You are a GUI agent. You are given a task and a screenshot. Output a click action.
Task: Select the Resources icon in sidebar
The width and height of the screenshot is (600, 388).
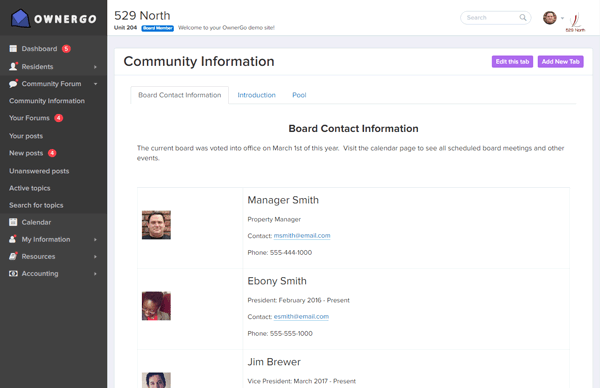click(13, 256)
